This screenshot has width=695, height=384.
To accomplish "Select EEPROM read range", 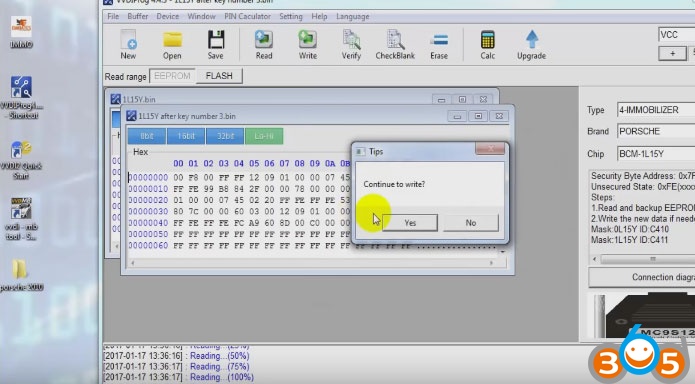I will pos(172,76).
